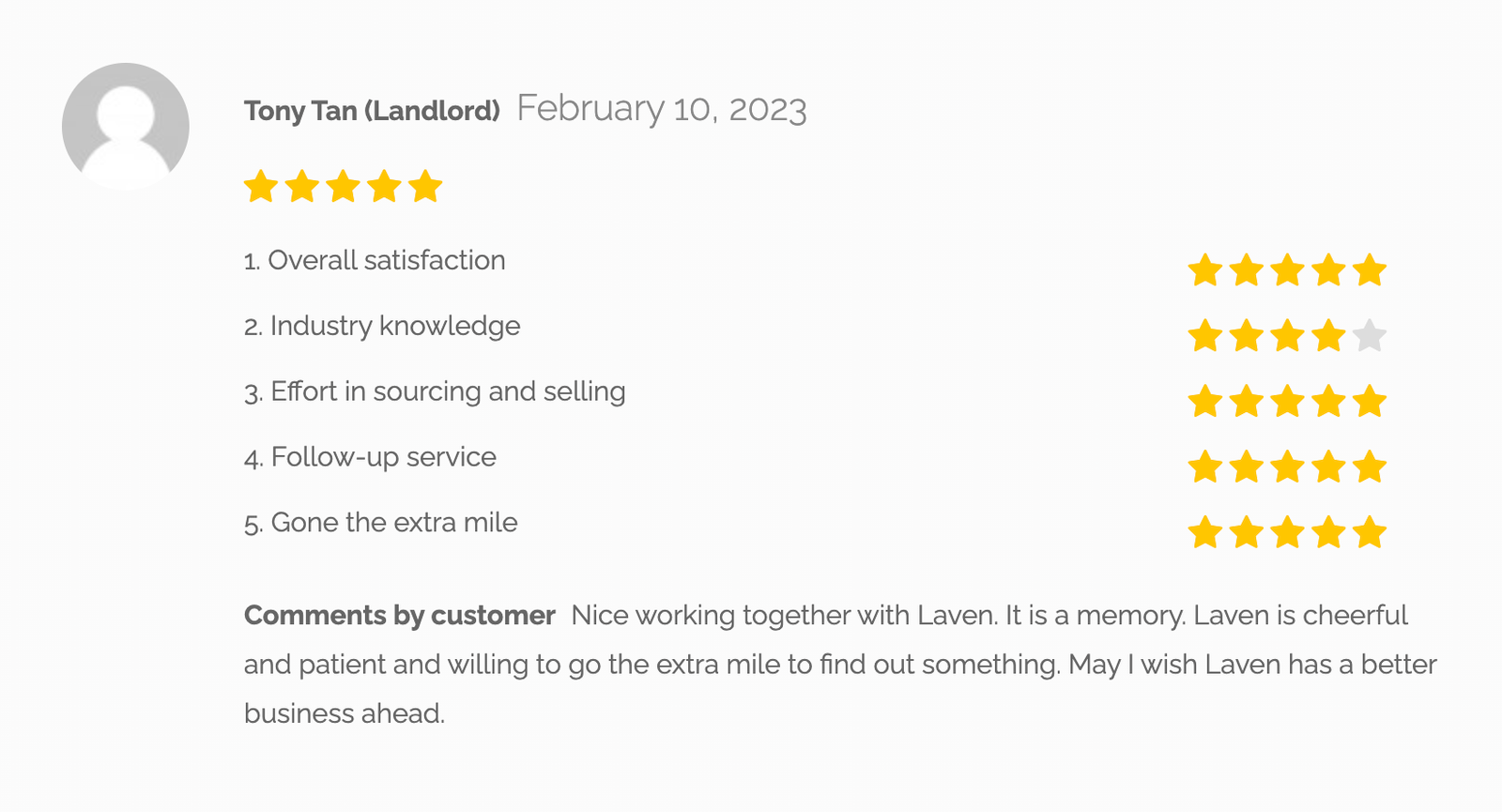This screenshot has width=1502, height=812.
Task: Click the reviewer's gray avatar placeholder
Action: pyautogui.click(x=126, y=127)
